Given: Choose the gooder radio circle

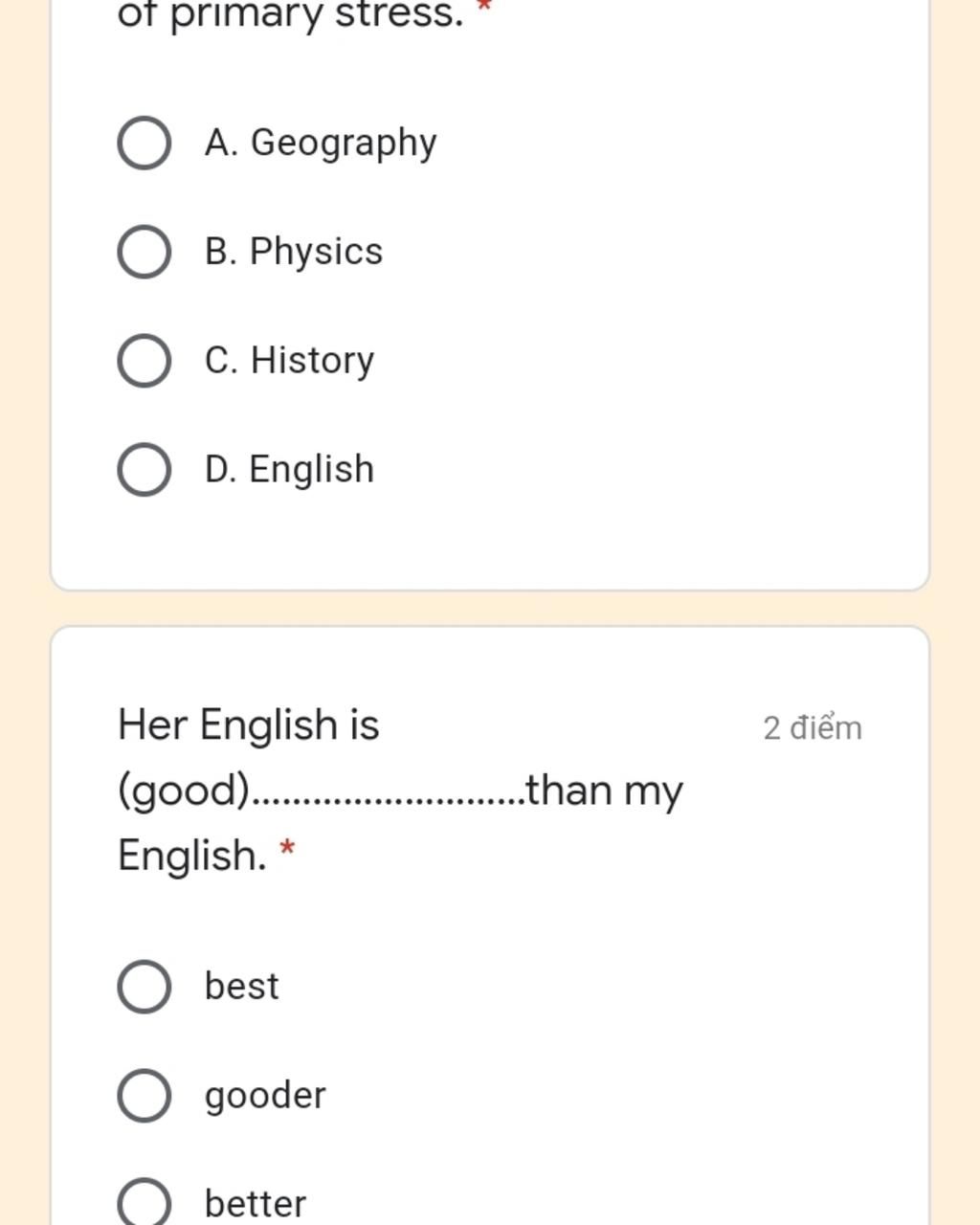Looking at the screenshot, I should tap(145, 1096).
